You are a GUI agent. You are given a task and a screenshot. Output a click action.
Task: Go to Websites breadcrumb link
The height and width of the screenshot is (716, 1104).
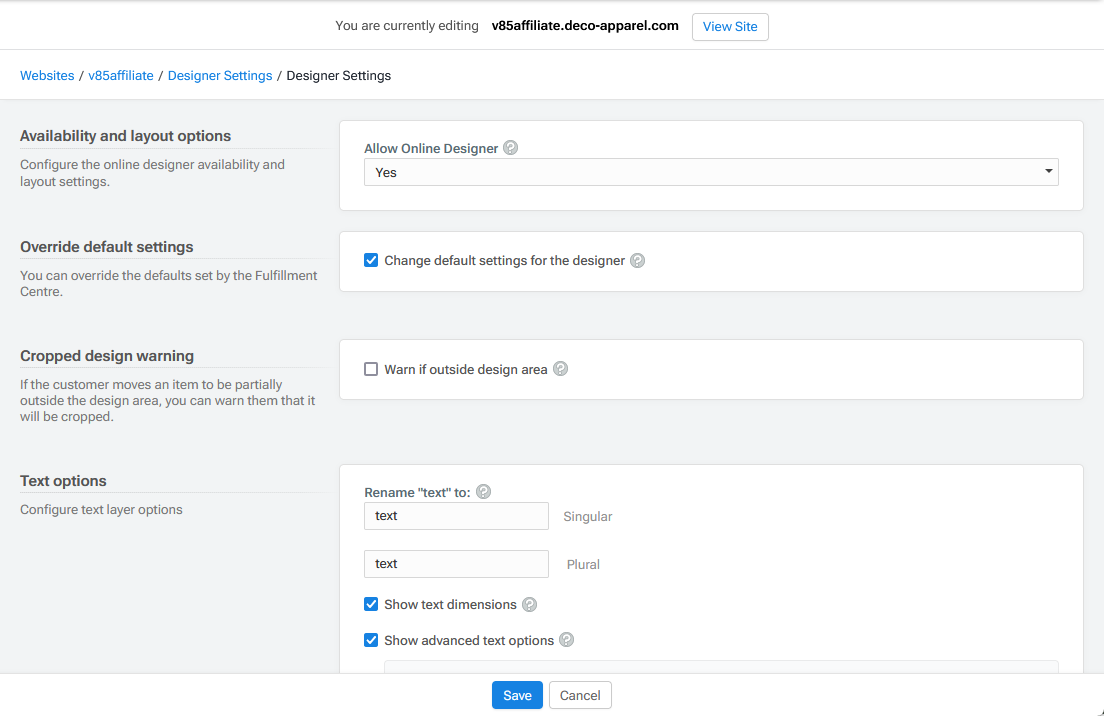[x=47, y=76]
